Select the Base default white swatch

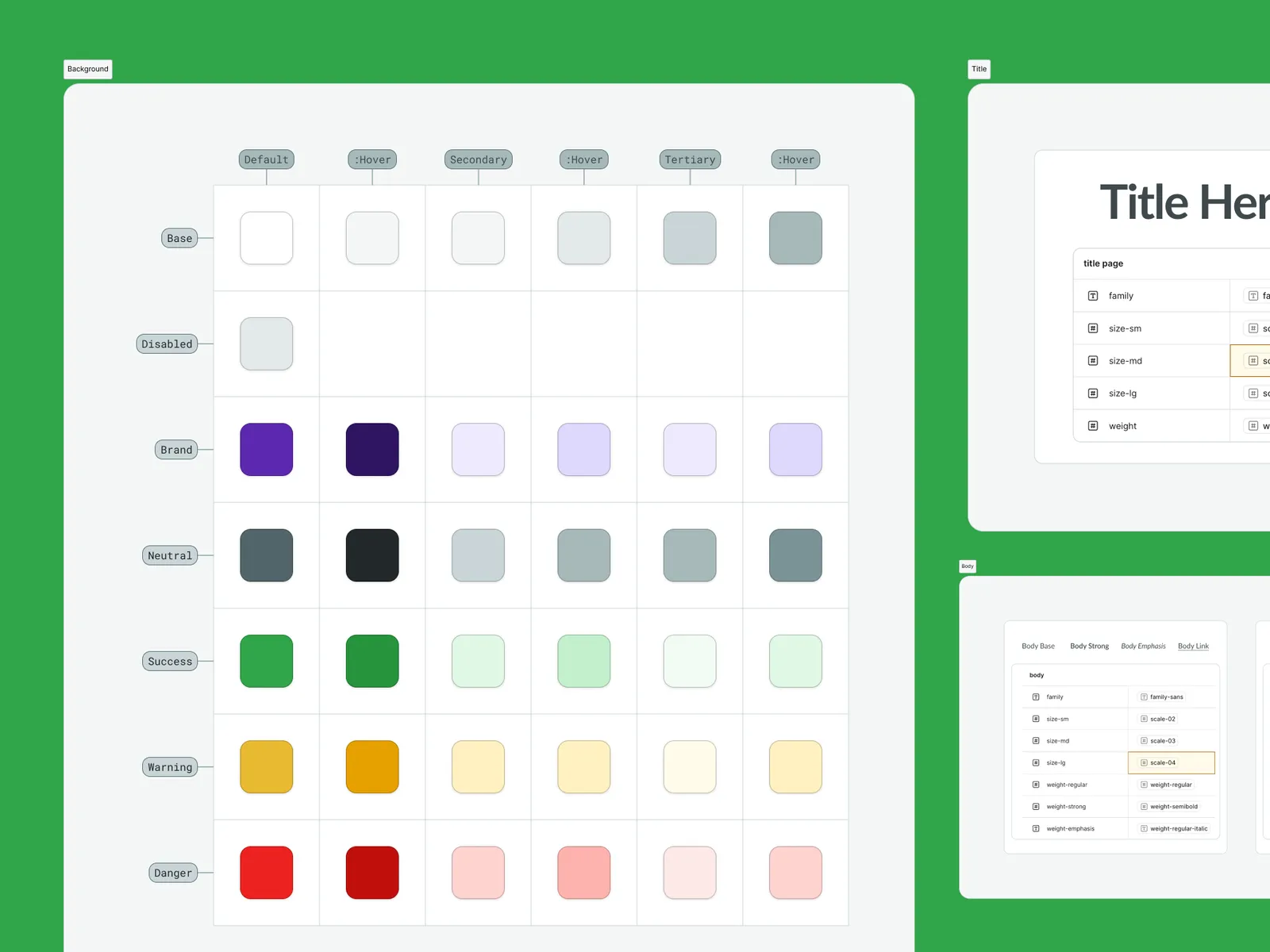267,238
